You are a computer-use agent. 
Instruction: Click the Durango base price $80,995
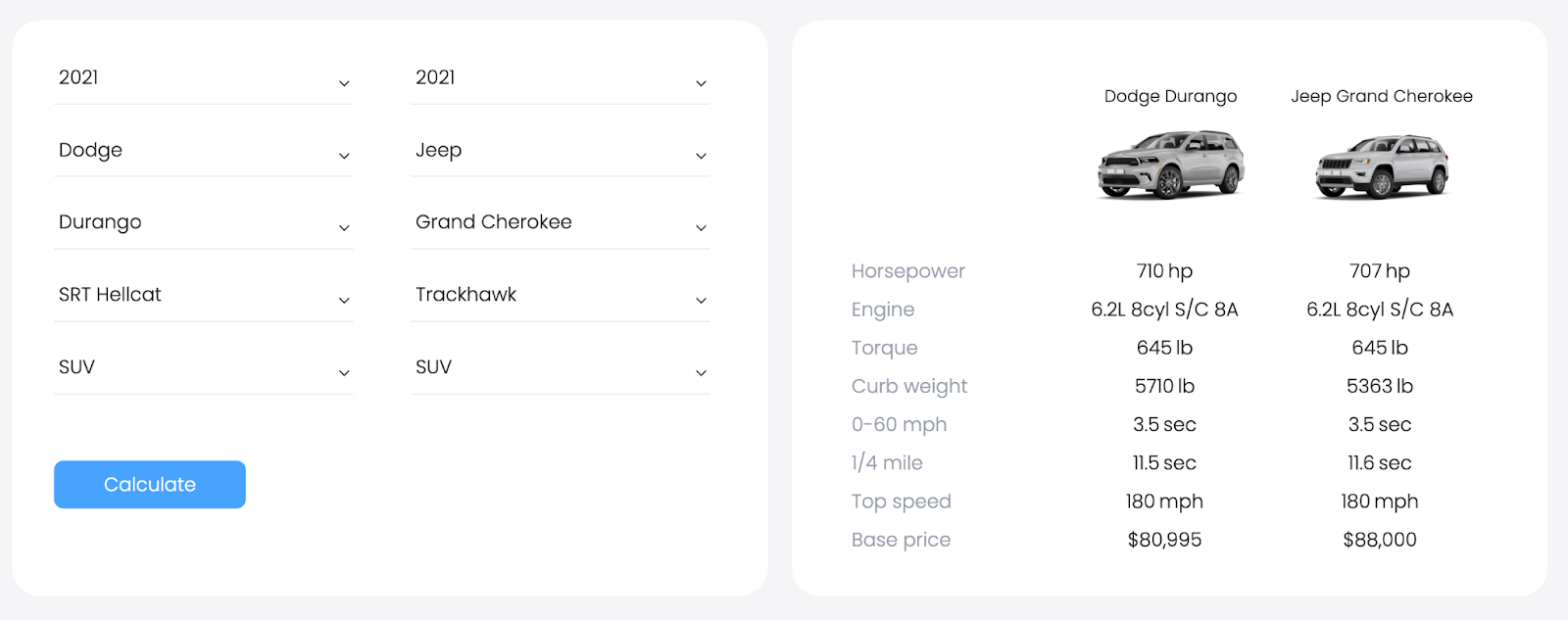click(x=1164, y=540)
